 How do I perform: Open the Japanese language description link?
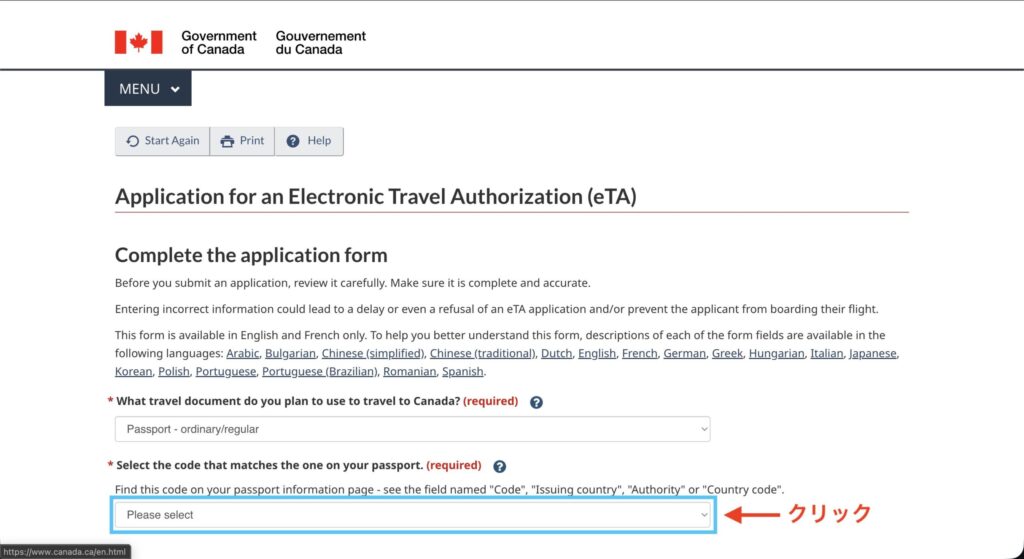coord(873,354)
